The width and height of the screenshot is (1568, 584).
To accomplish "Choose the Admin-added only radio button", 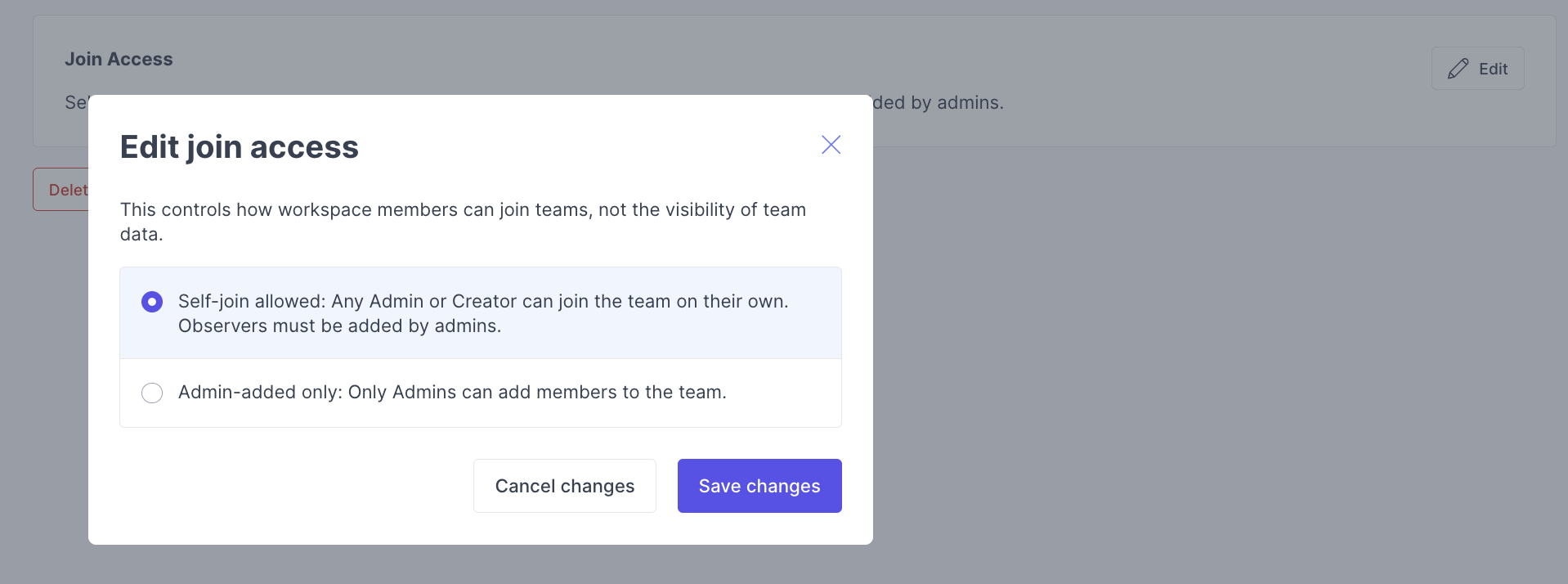I will click(152, 393).
